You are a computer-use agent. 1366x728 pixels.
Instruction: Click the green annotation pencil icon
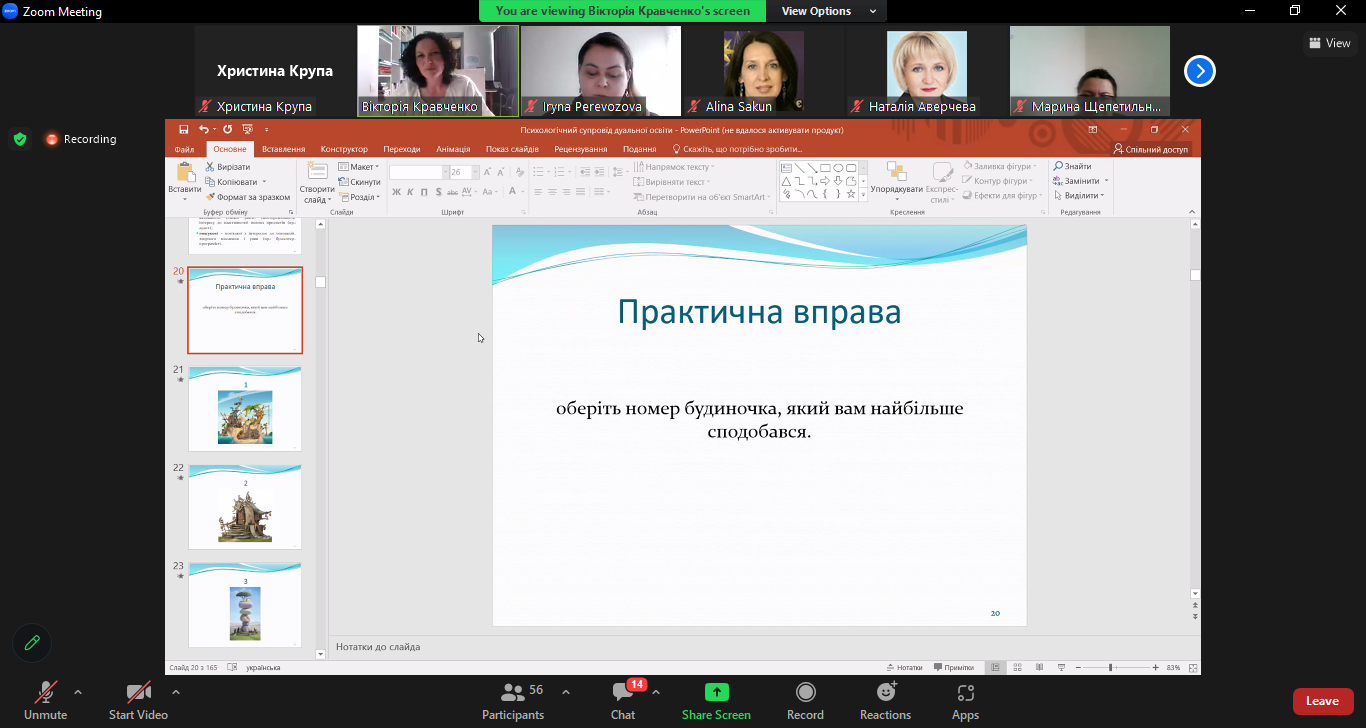pyautogui.click(x=32, y=643)
